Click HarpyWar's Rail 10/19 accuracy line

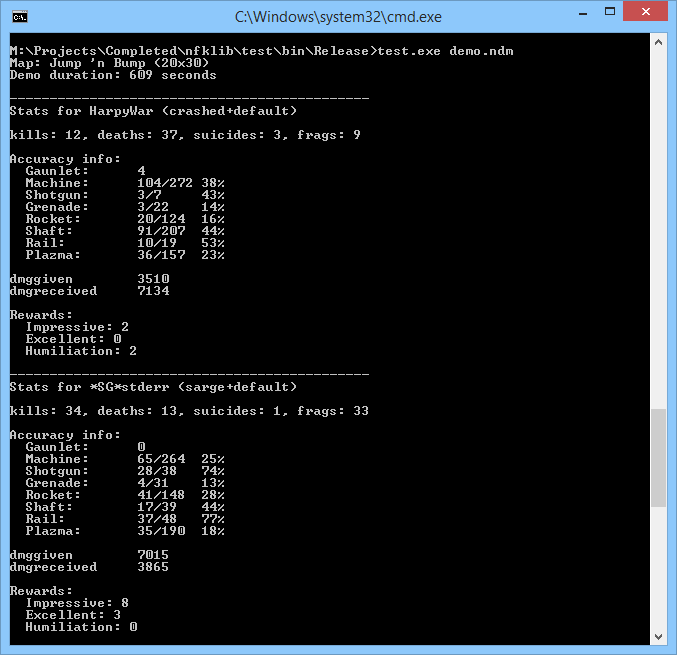point(125,243)
